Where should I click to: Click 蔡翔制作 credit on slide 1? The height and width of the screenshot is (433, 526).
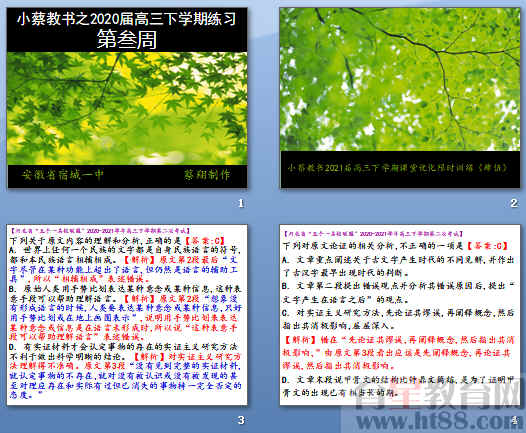207,175
